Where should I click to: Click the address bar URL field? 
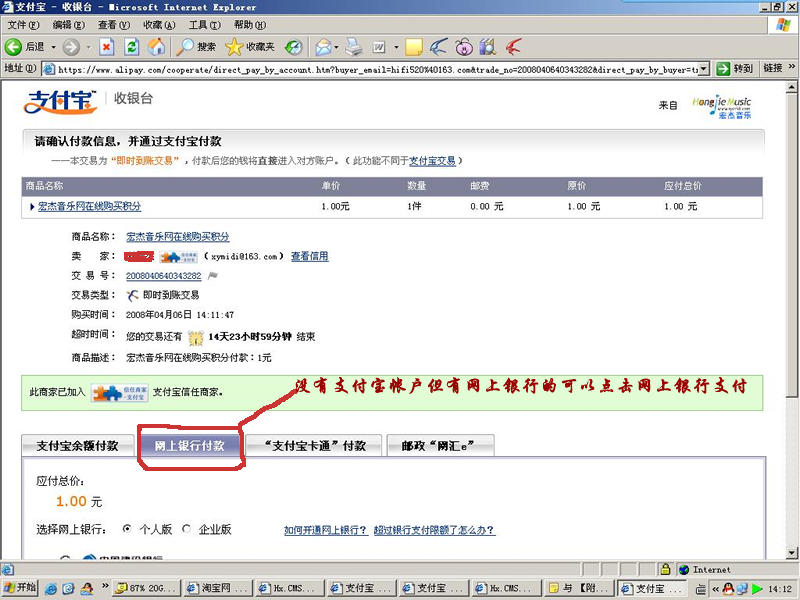[378, 69]
